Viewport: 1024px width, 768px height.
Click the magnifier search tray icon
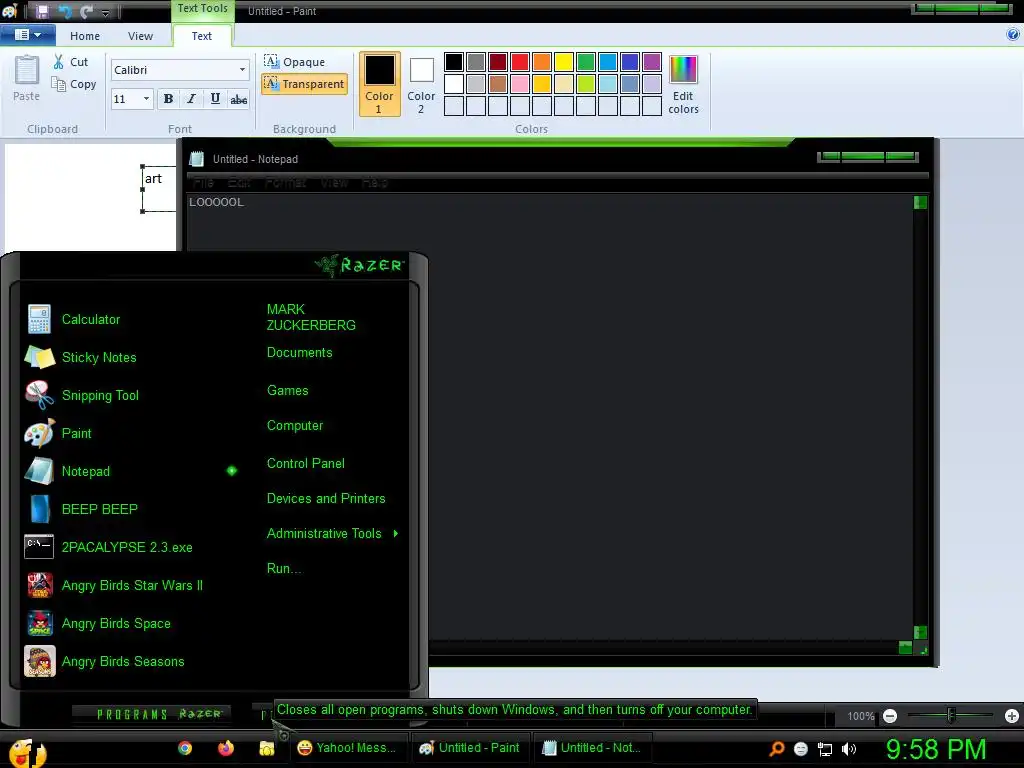point(776,749)
